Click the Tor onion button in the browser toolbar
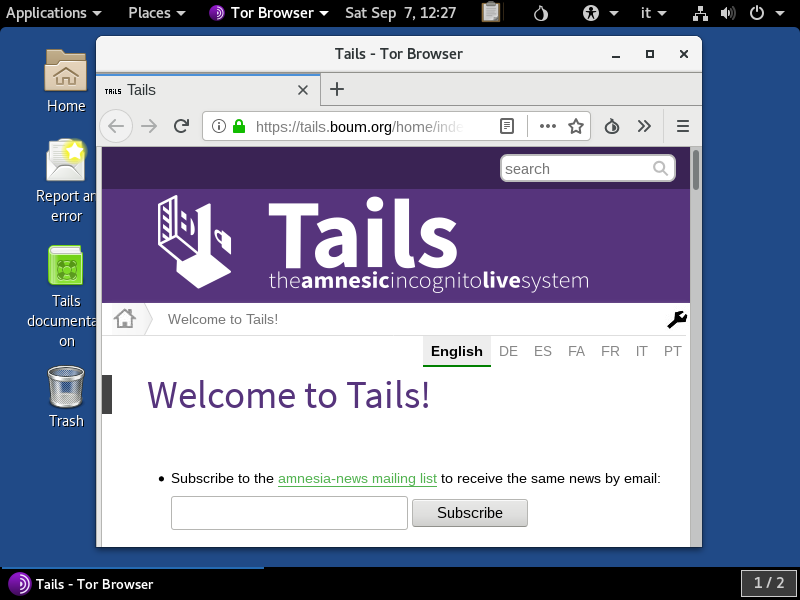 pyautogui.click(x=612, y=126)
